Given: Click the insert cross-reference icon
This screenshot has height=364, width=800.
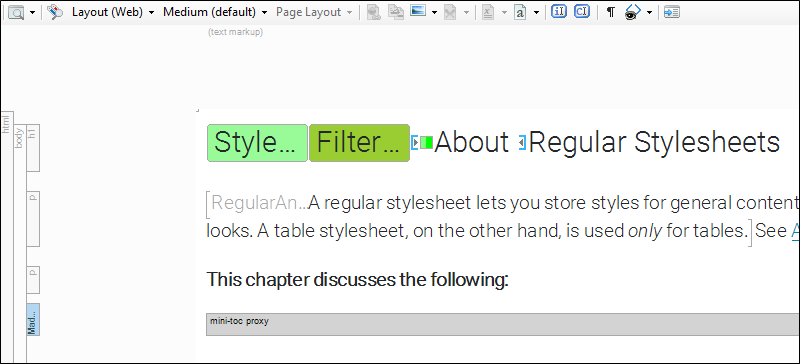Looking at the screenshot, I should tap(396, 12).
